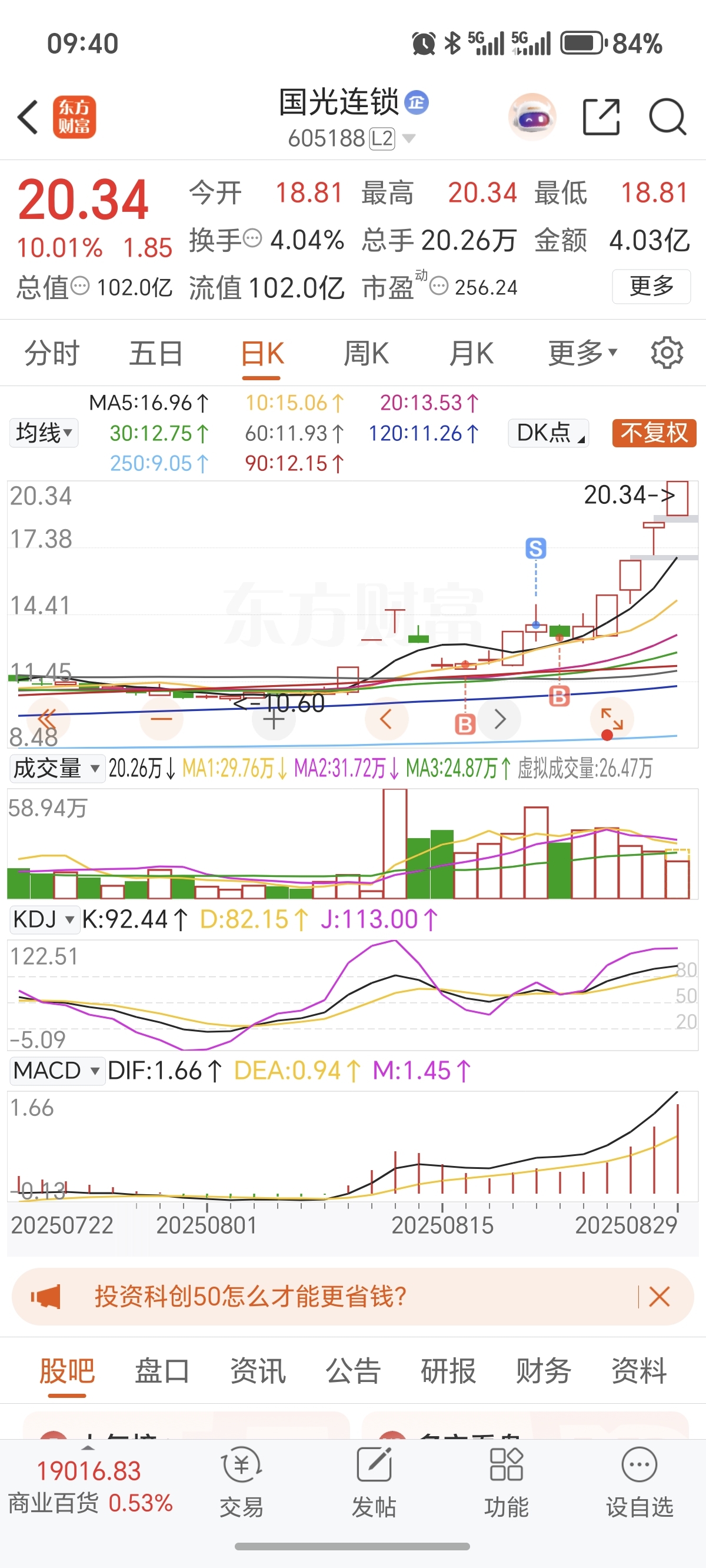
Task: Open the 研报 tab
Action: point(448,1371)
